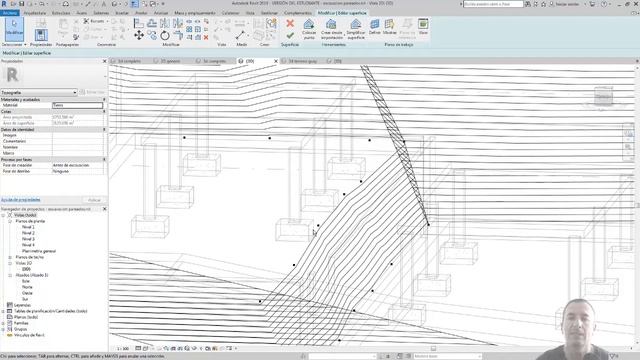Click the Save icon in quick access toolbar
Image resolution: width=640 pixels, height=360 pixels.
tap(22, 4)
